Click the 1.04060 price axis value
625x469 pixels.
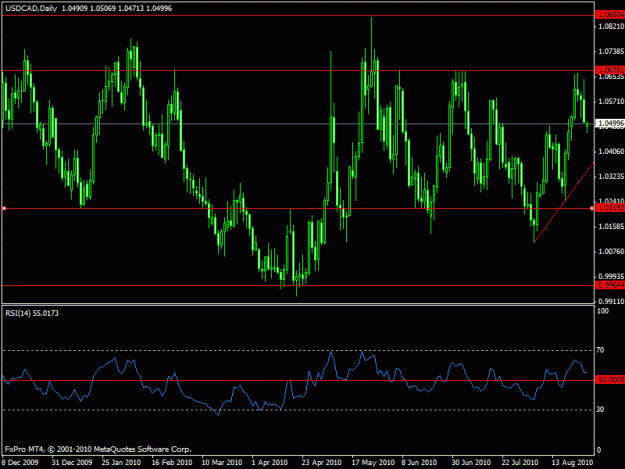point(611,151)
